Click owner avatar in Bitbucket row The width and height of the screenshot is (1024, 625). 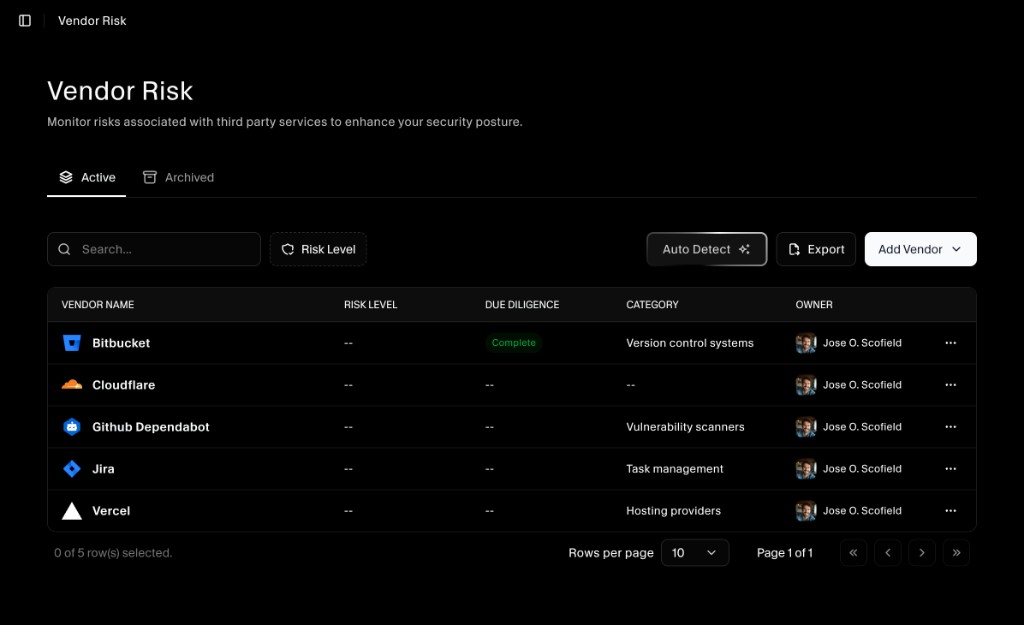[806, 343]
